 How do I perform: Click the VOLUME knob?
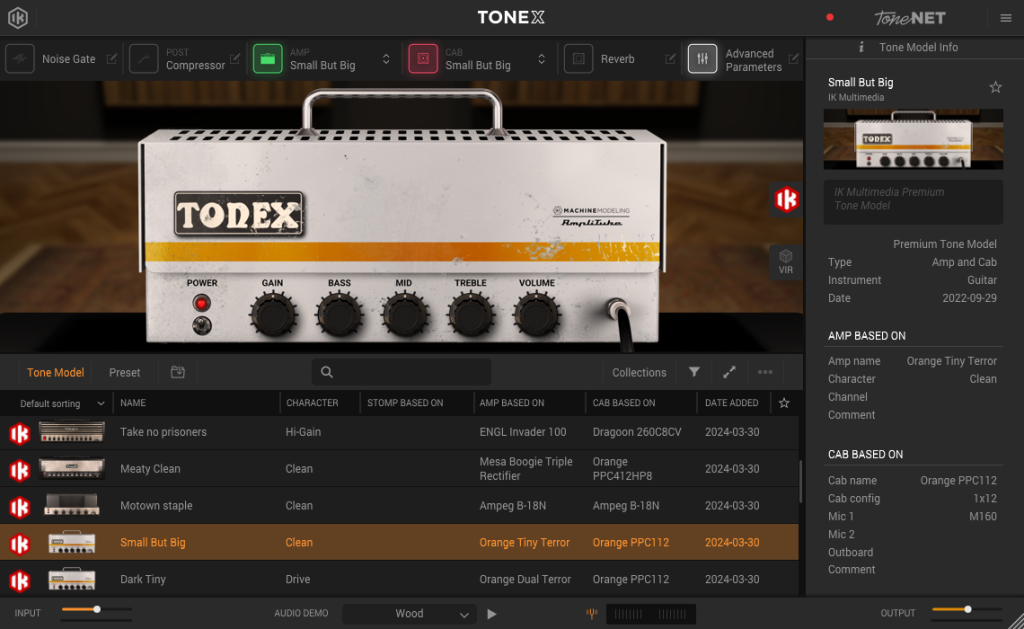point(536,315)
